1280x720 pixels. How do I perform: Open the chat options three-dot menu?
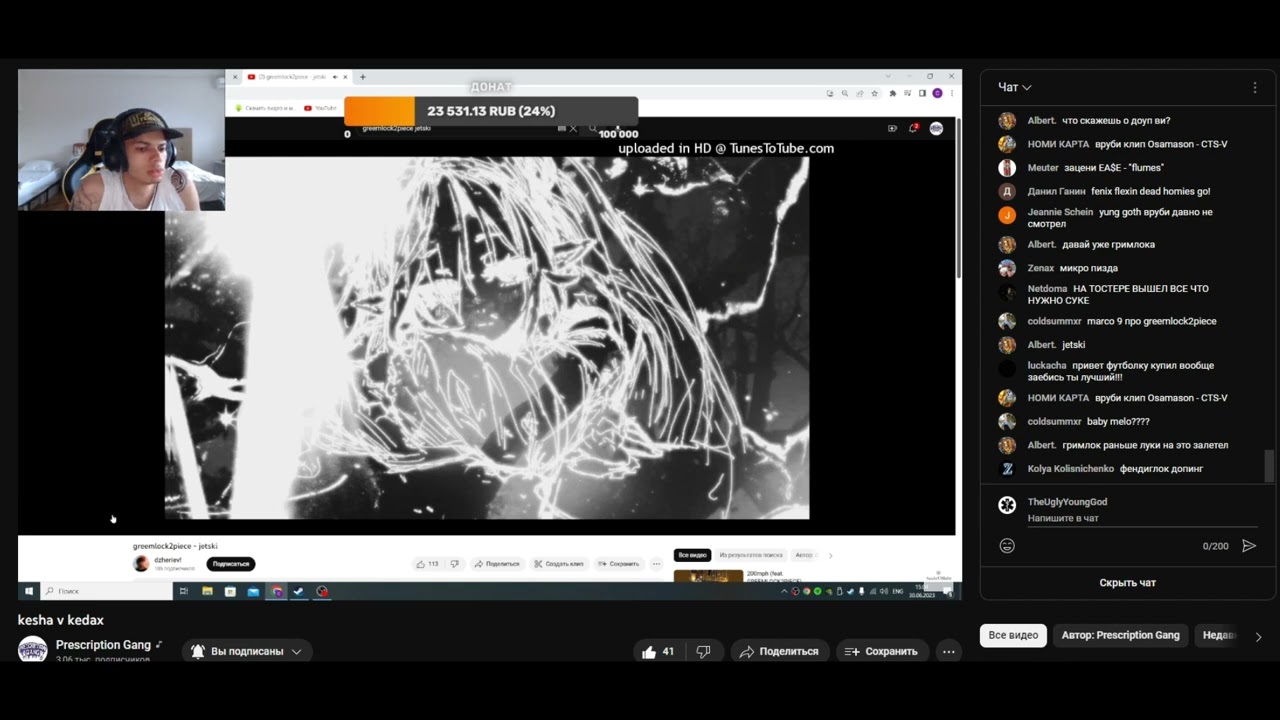(1255, 87)
